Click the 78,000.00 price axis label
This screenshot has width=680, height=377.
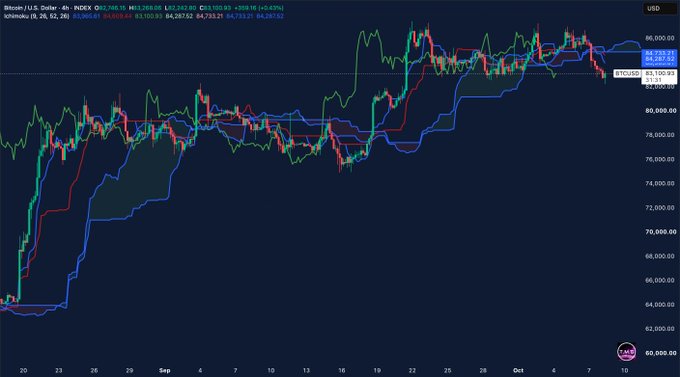[x=660, y=135]
